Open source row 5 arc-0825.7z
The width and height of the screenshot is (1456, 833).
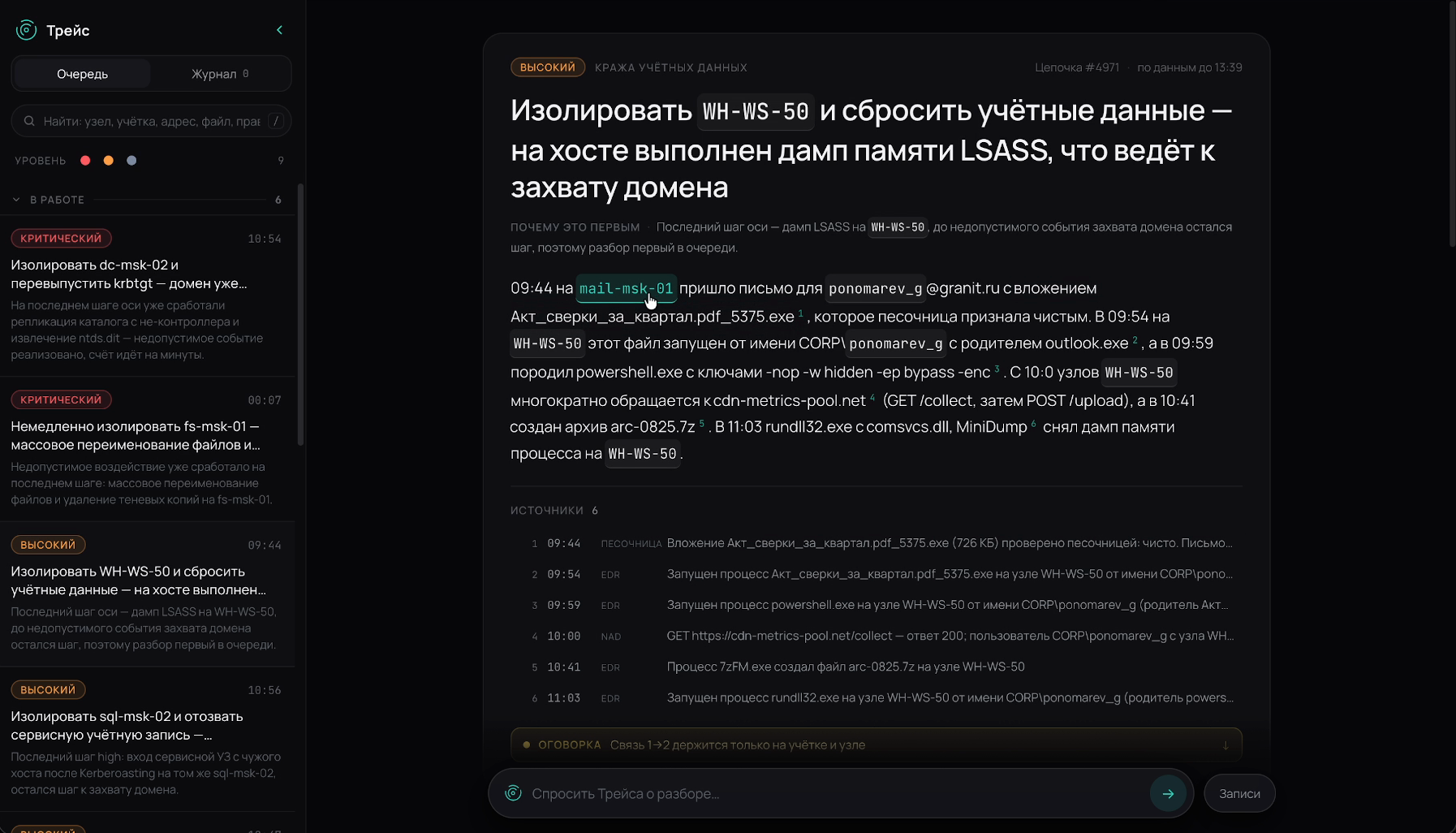(x=877, y=667)
